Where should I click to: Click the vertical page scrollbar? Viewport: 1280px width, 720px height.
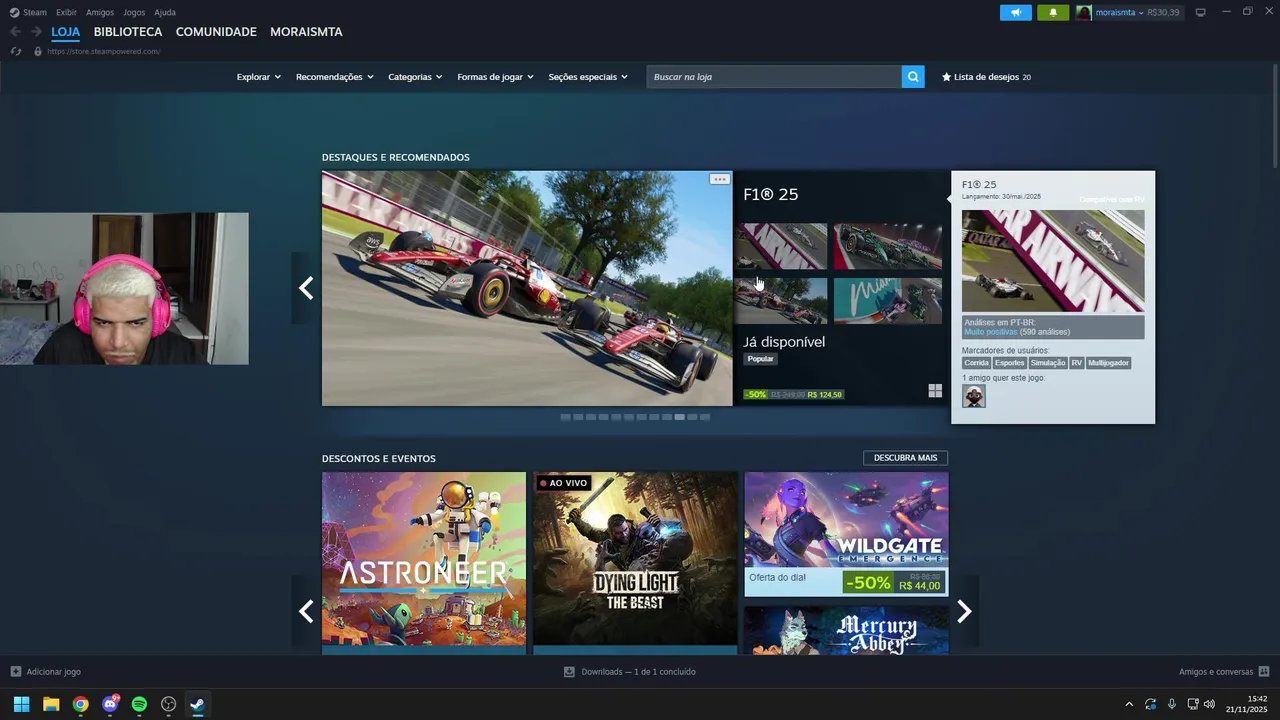click(1275, 115)
